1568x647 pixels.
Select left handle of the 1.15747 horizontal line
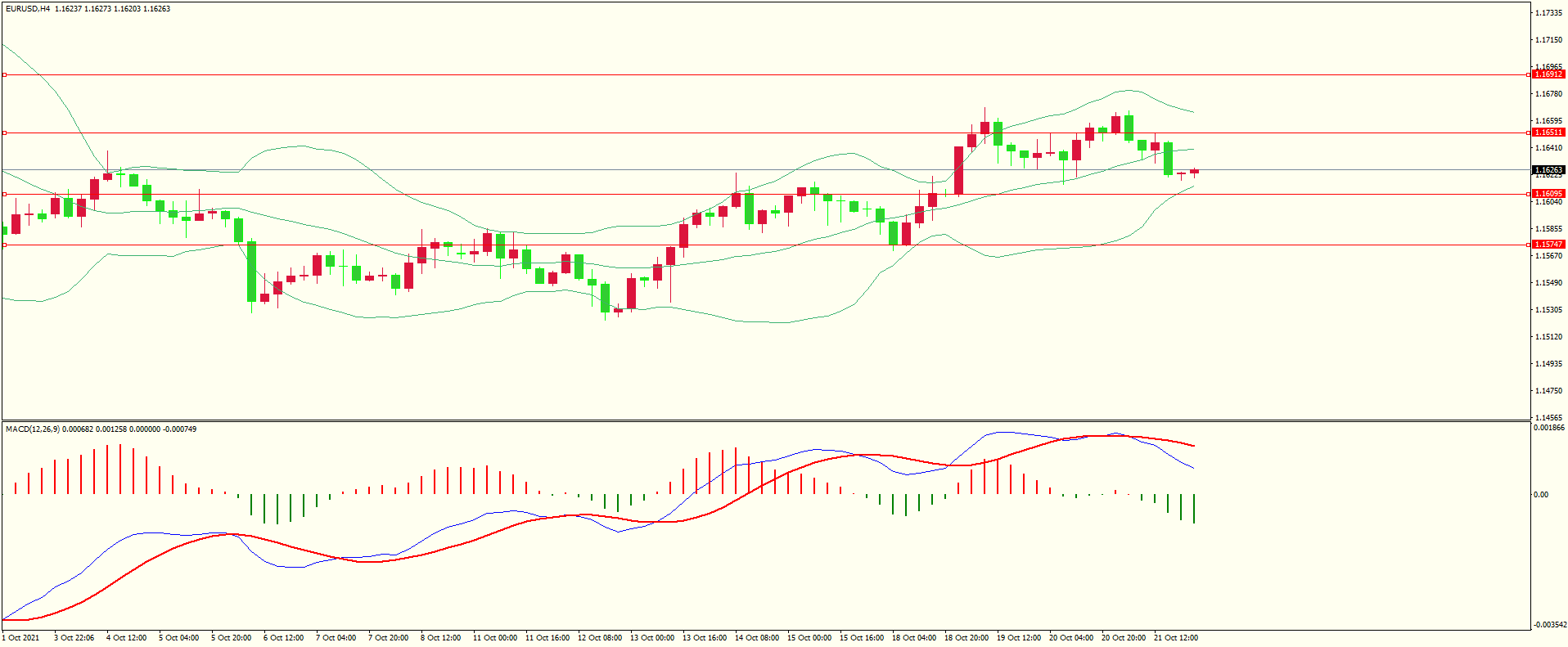[4, 245]
